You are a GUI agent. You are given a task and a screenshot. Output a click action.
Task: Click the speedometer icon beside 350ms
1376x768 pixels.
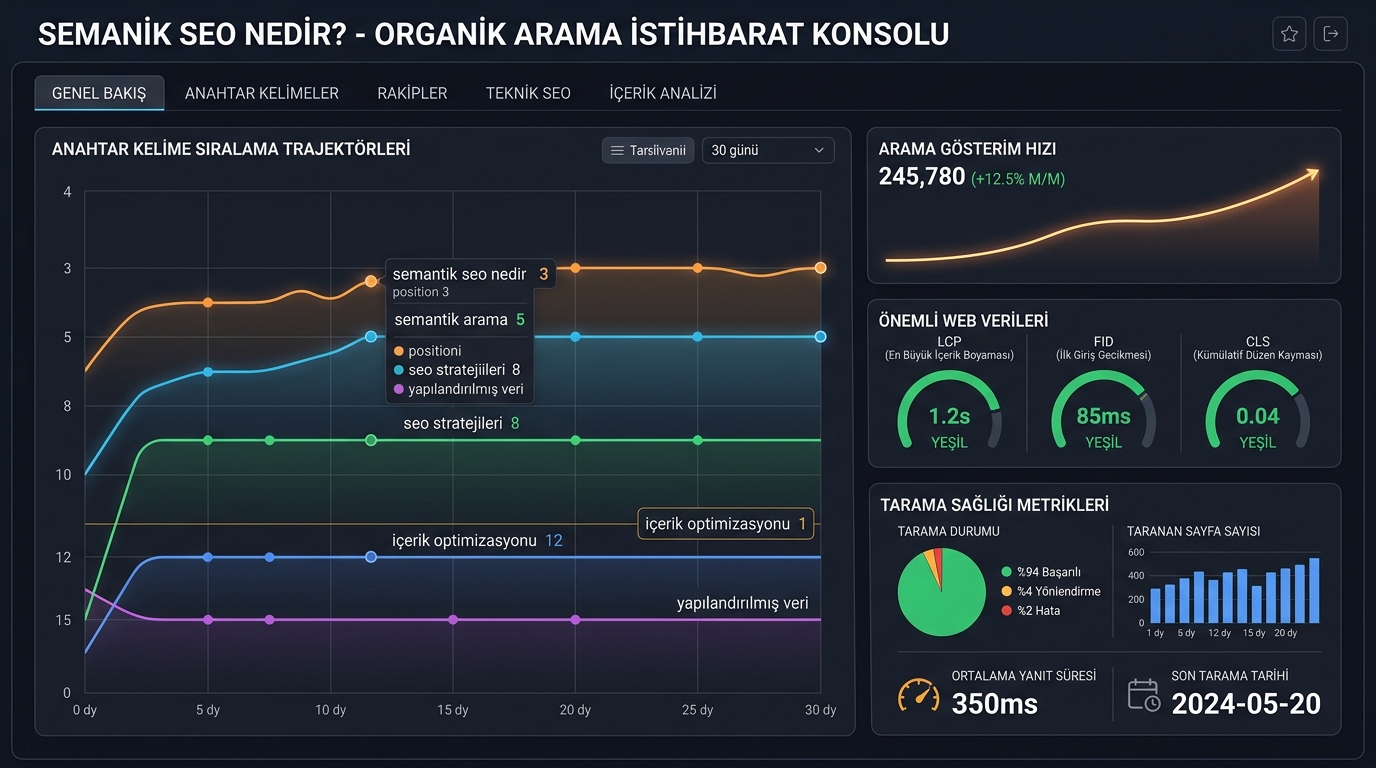point(919,694)
